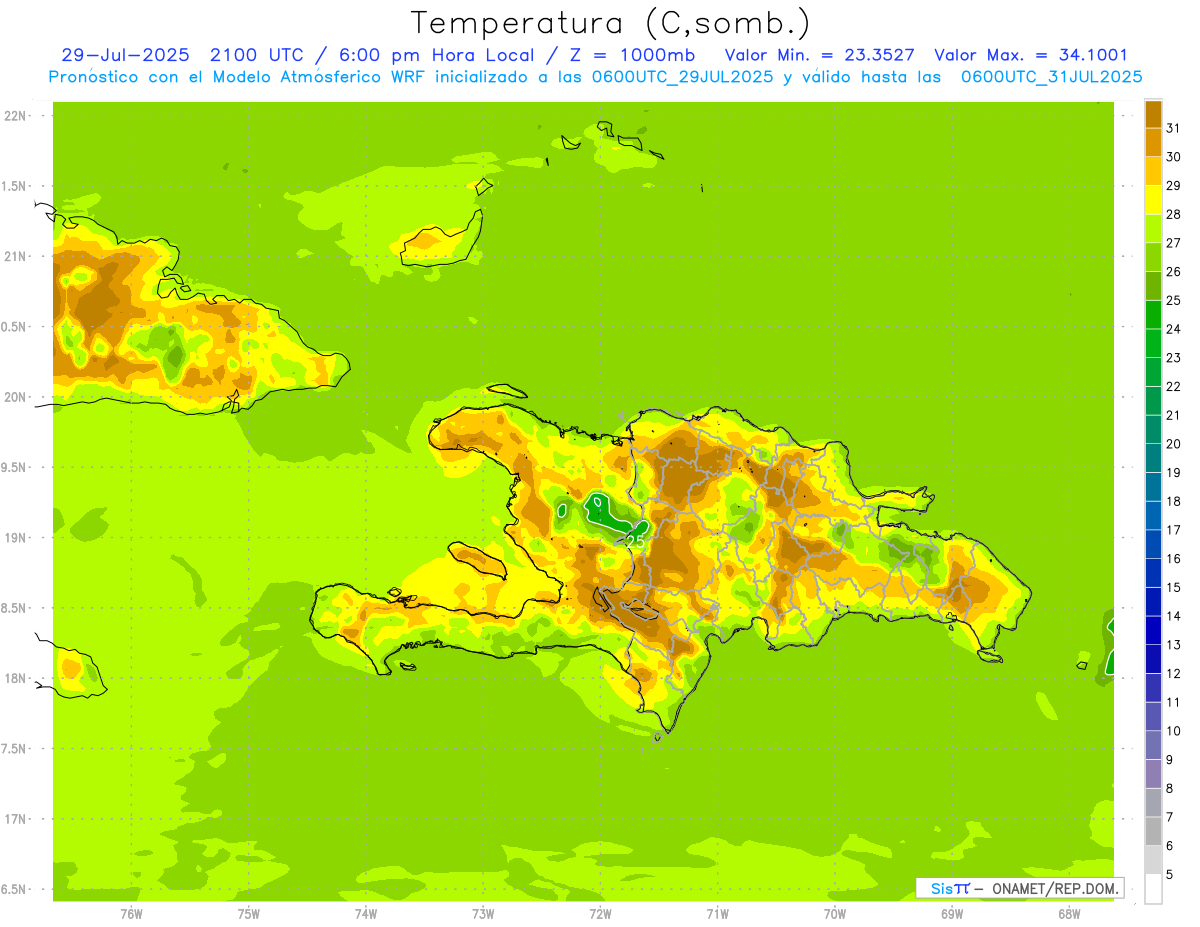Click the legend value "24"
1200x927 pixels.
pyautogui.click(x=1173, y=329)
